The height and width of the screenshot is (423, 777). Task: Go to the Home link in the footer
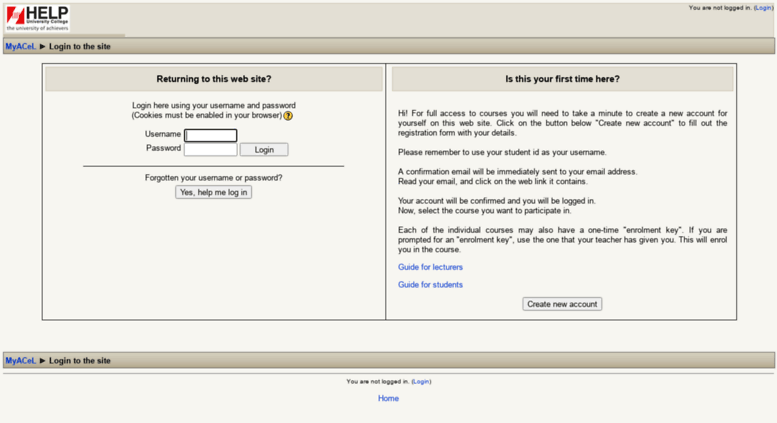388,398
